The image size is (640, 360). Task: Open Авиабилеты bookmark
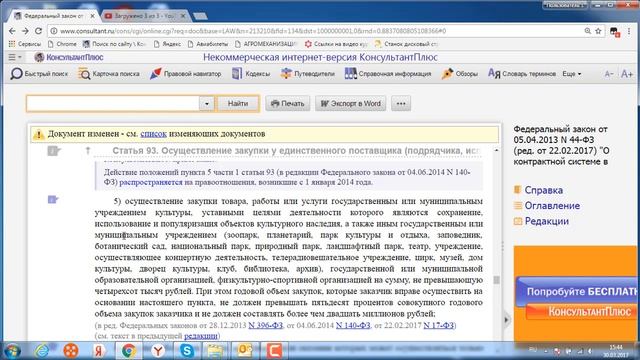coord(208,44)
